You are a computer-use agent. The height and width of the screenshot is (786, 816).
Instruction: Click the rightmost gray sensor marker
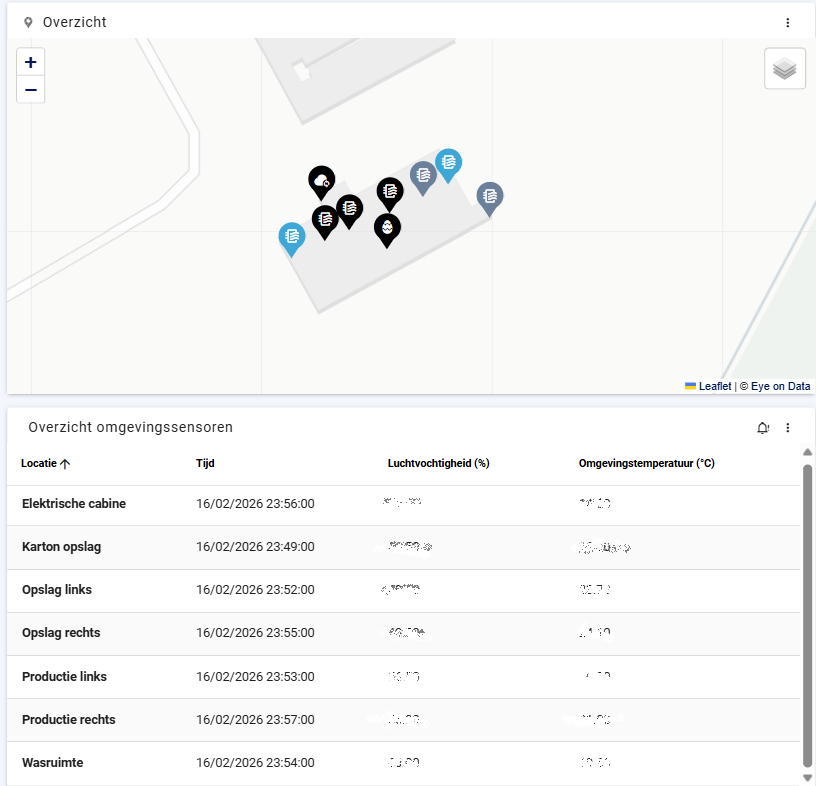[x=490, y=199]
